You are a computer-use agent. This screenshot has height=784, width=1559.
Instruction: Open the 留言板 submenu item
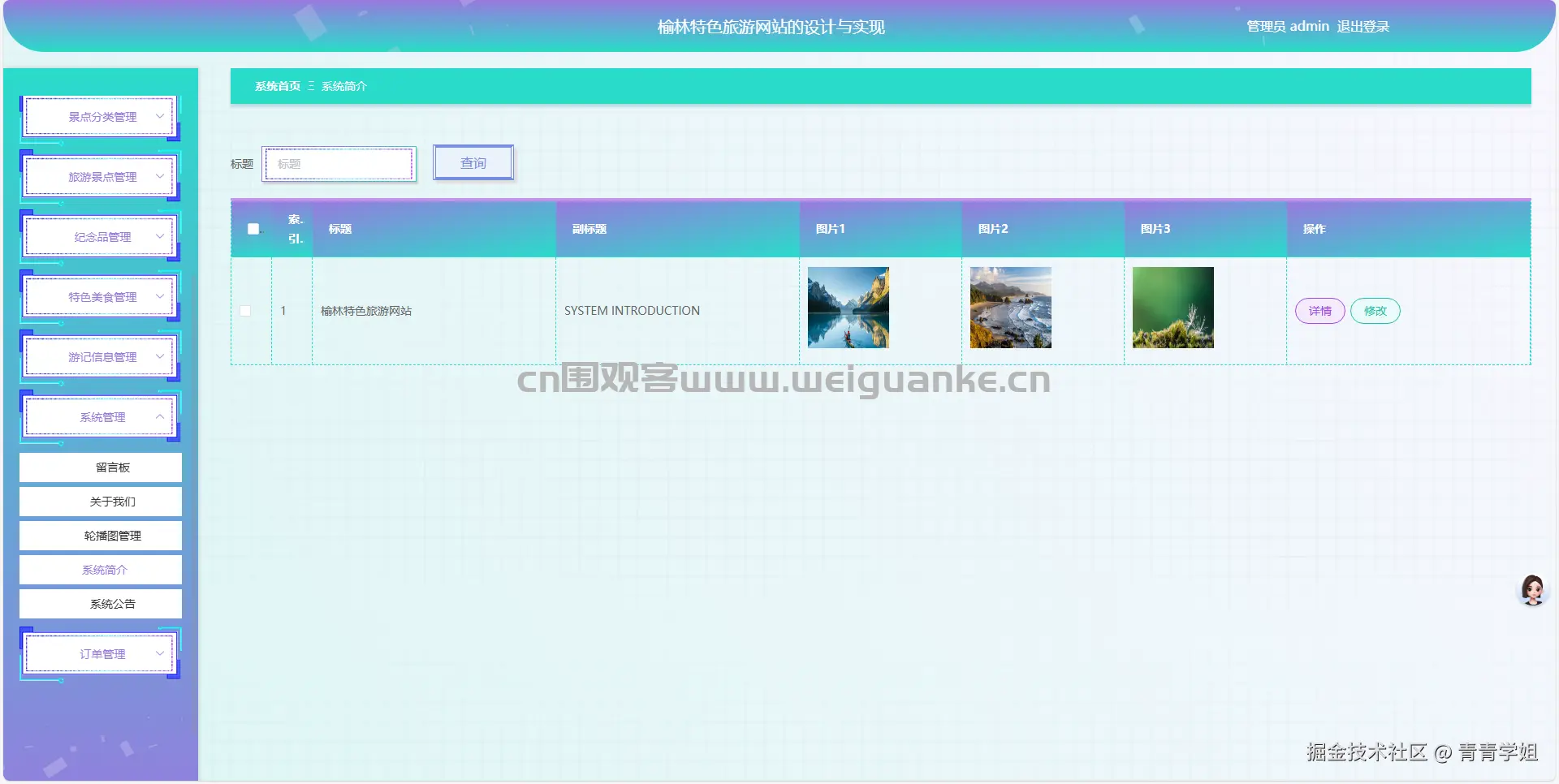click(x=101, y=467)
